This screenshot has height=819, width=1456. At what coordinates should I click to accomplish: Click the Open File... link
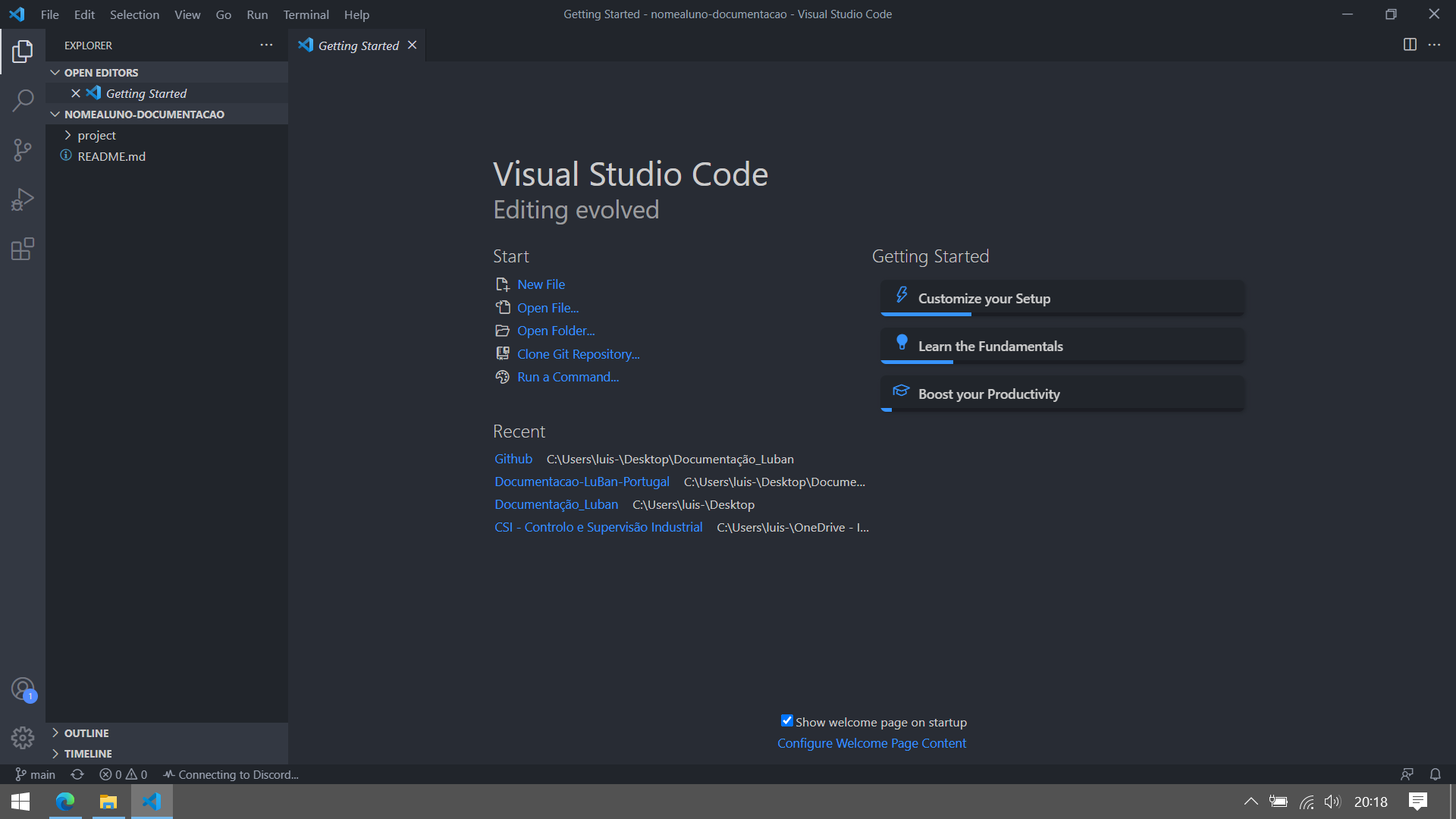coord(548,308)
